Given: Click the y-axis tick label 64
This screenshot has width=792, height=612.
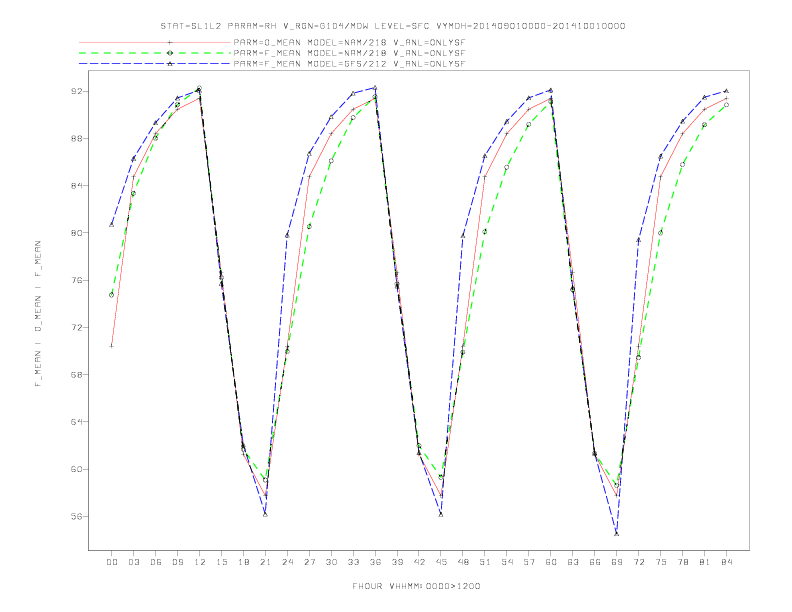Looking at the screenshot, I should 76,422.
